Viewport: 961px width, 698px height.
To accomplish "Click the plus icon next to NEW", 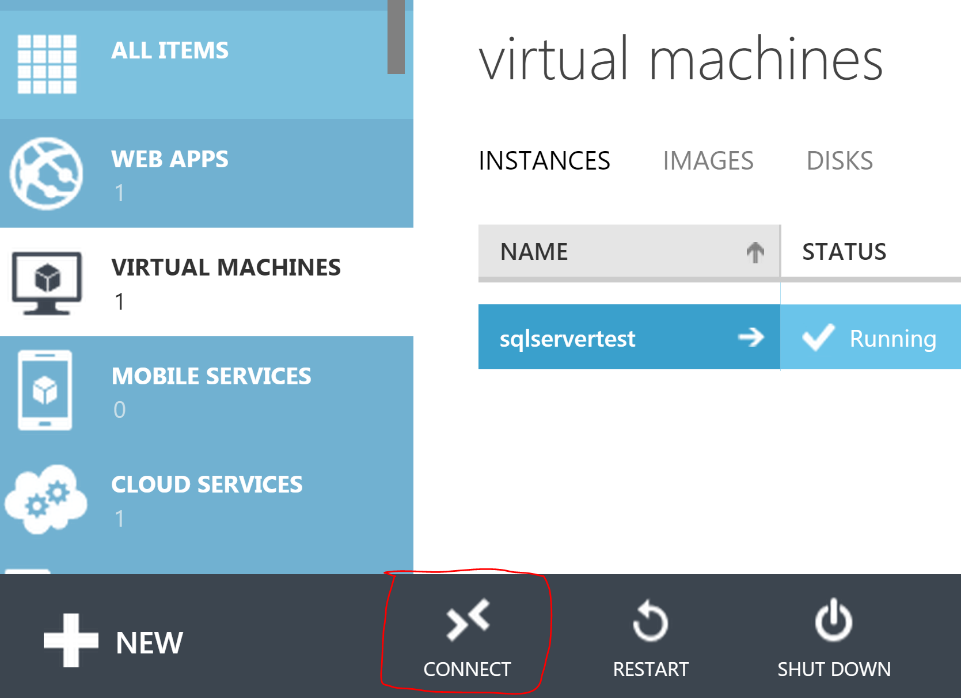I will [71, 640].
